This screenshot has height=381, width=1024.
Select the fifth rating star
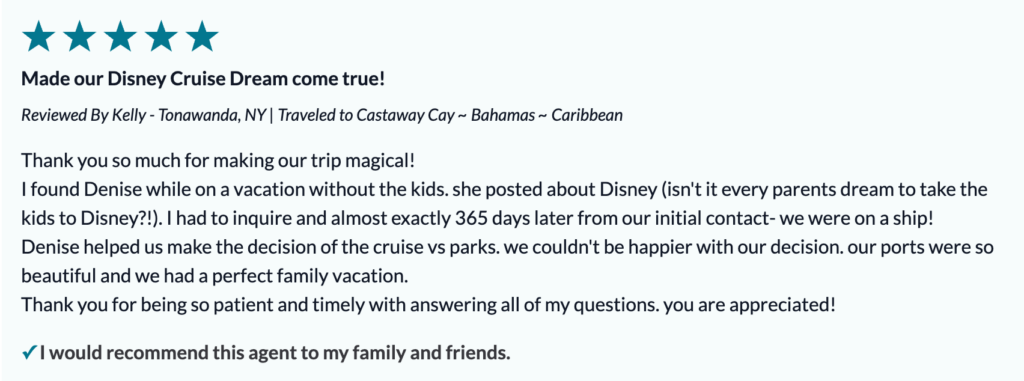201,37
